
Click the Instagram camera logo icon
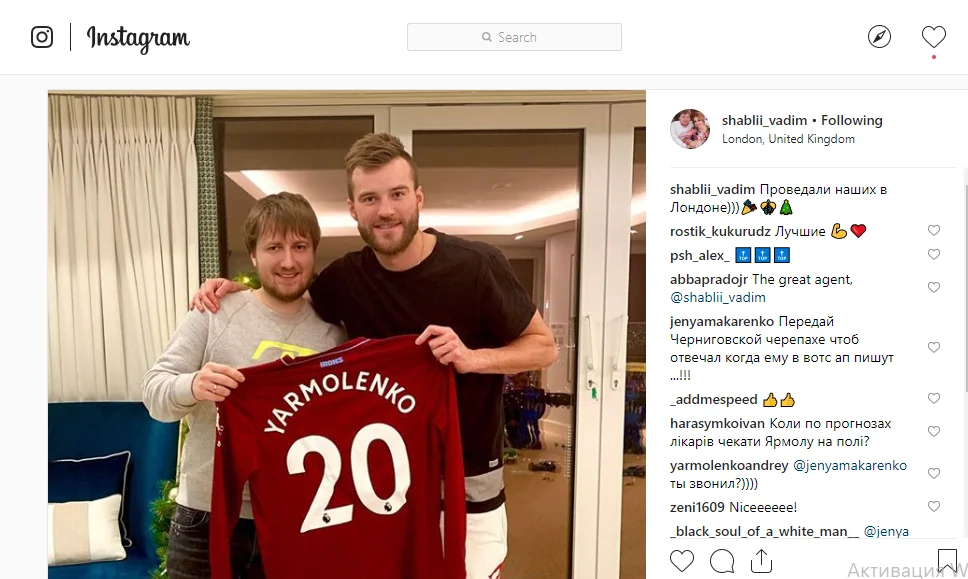[x=42, y=37]
